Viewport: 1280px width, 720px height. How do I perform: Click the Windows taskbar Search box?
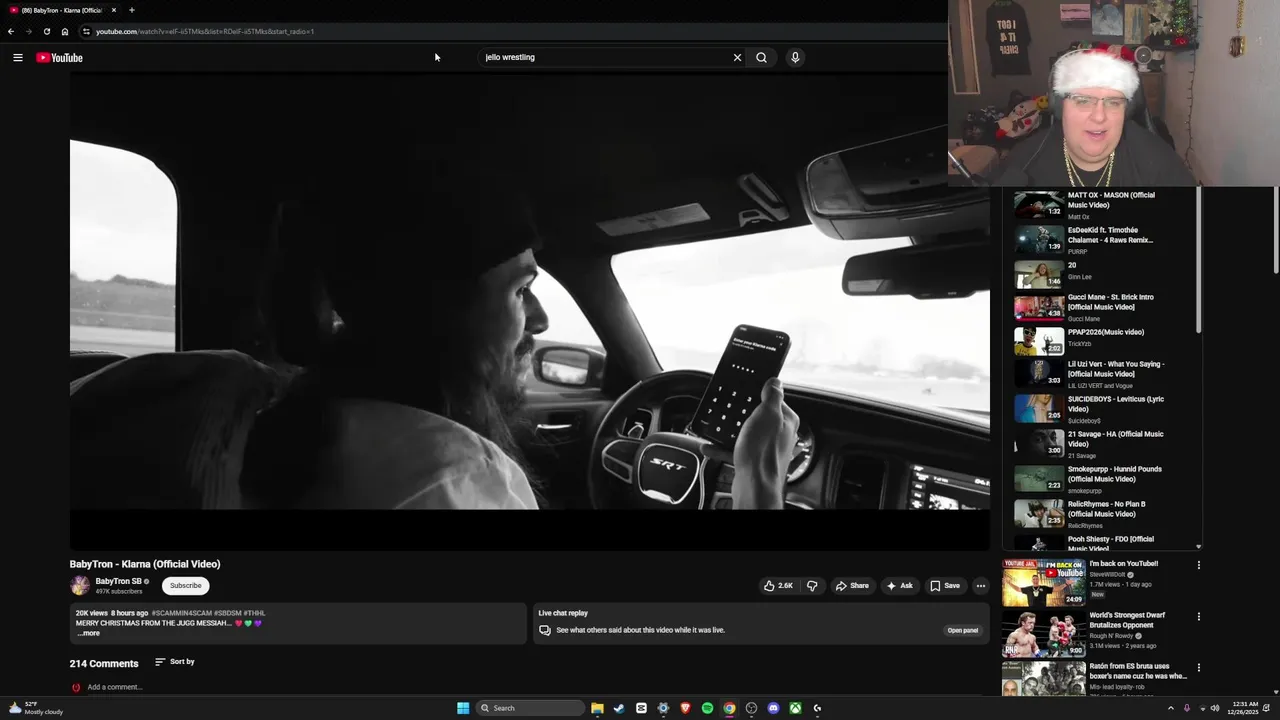pos(530,708)
